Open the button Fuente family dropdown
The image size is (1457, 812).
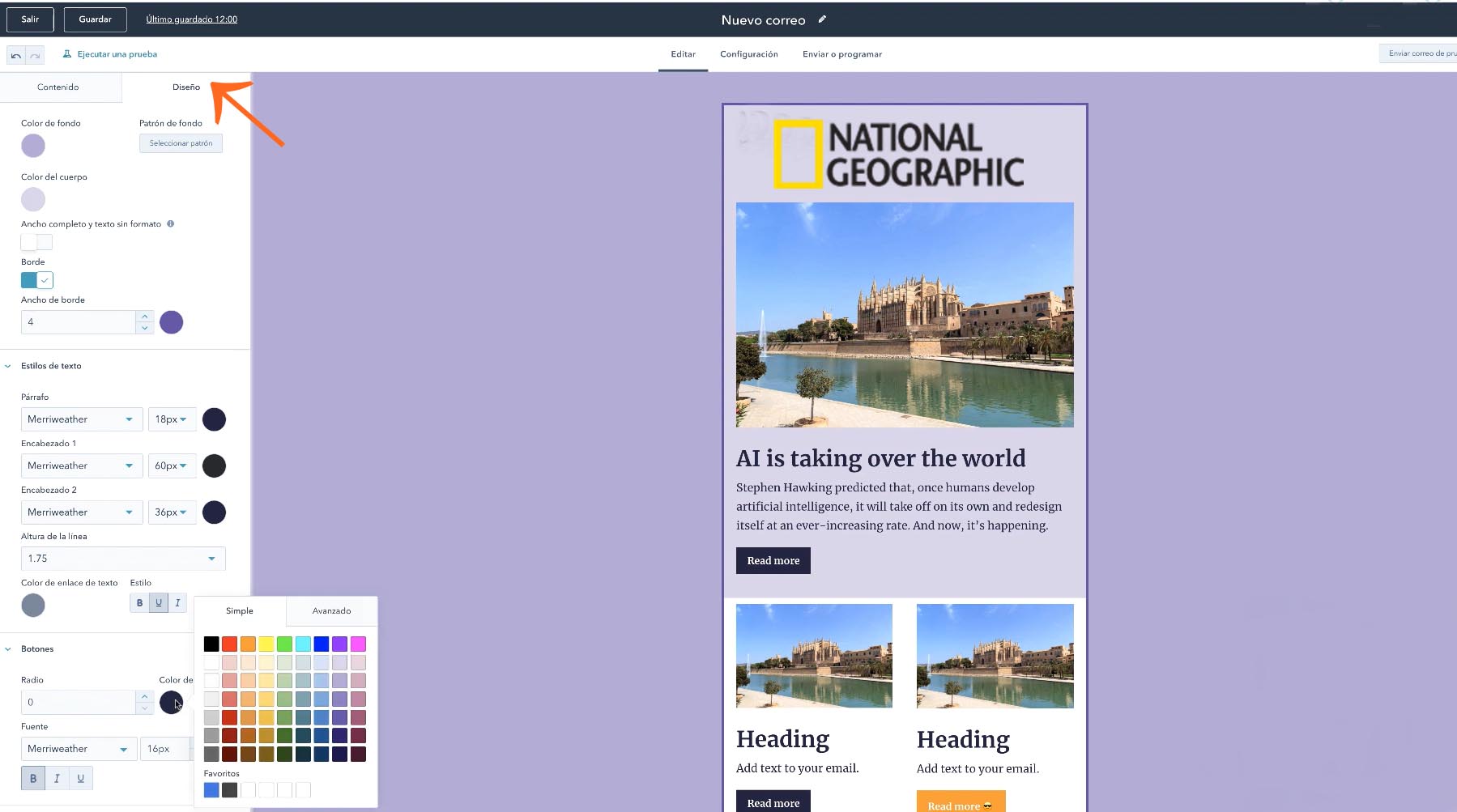pos(79,749)
